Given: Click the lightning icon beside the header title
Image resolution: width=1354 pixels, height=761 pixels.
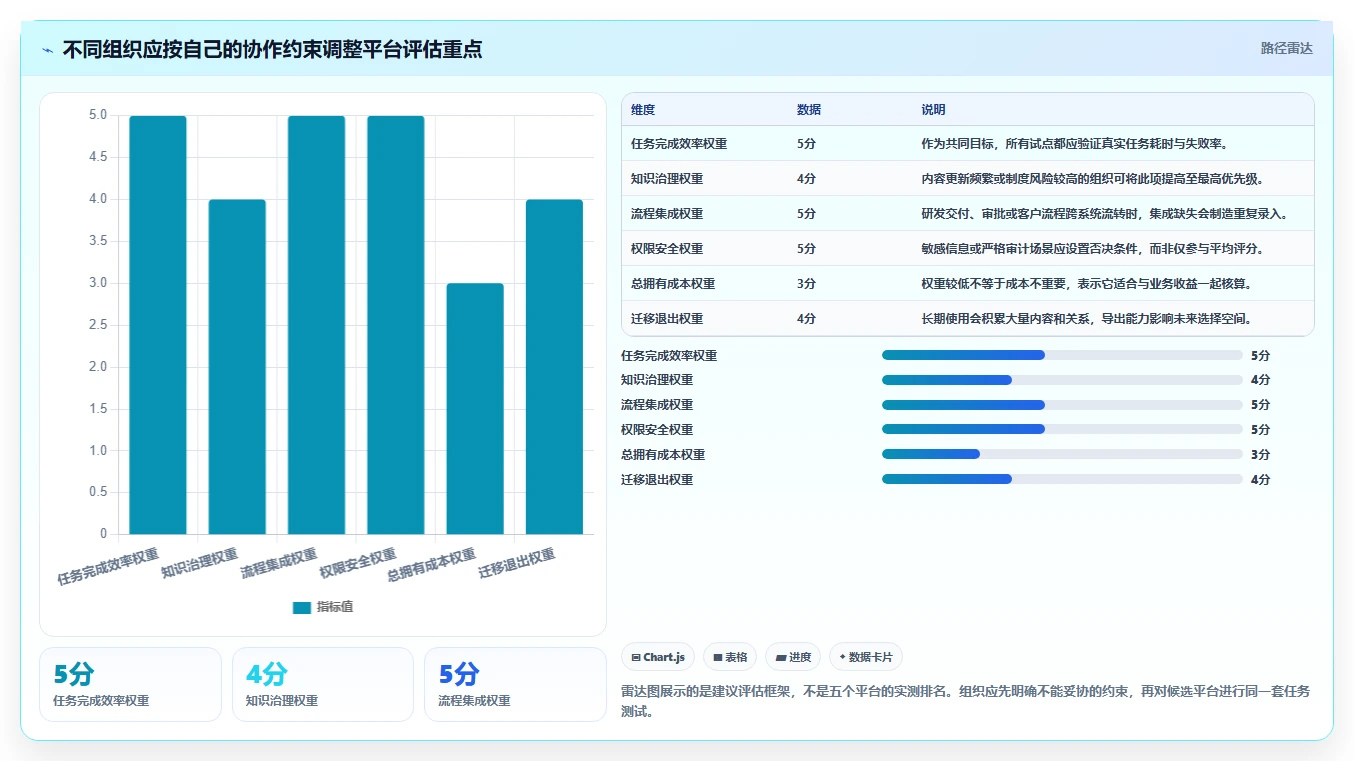Looking at the screenshot, I should click(x=48, y=49).
